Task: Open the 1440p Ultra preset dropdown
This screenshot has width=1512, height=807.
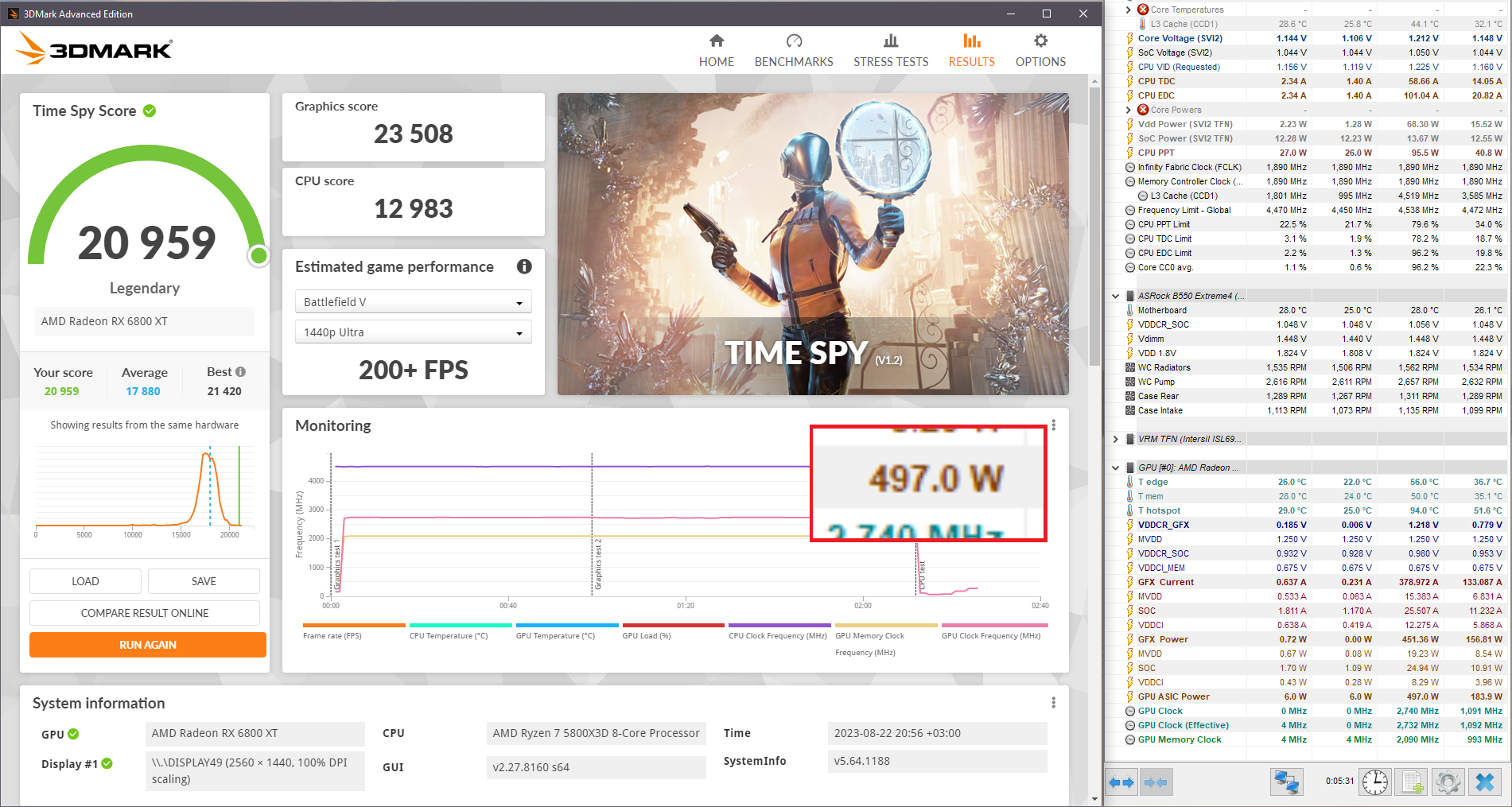Action: (x=413, y=332)
